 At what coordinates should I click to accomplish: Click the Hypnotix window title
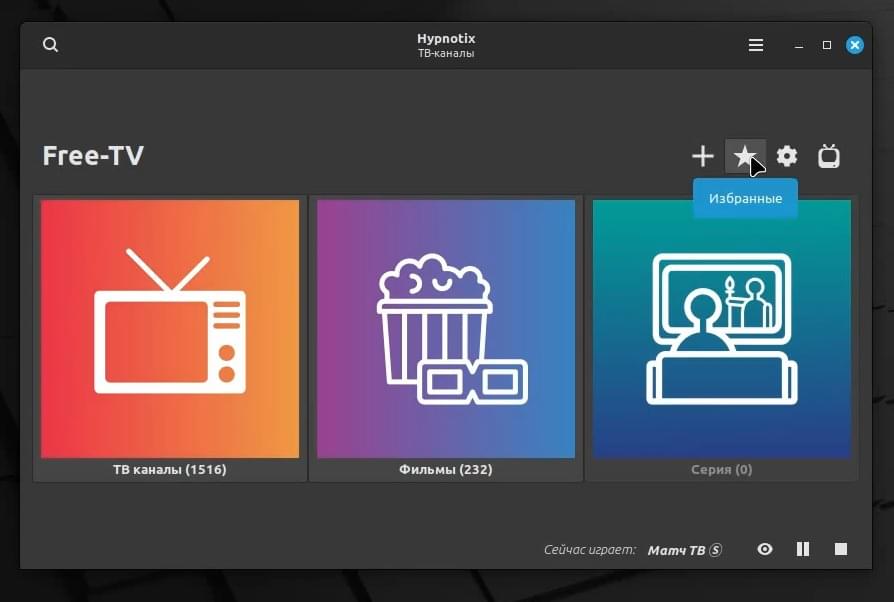tap(446, 38)
